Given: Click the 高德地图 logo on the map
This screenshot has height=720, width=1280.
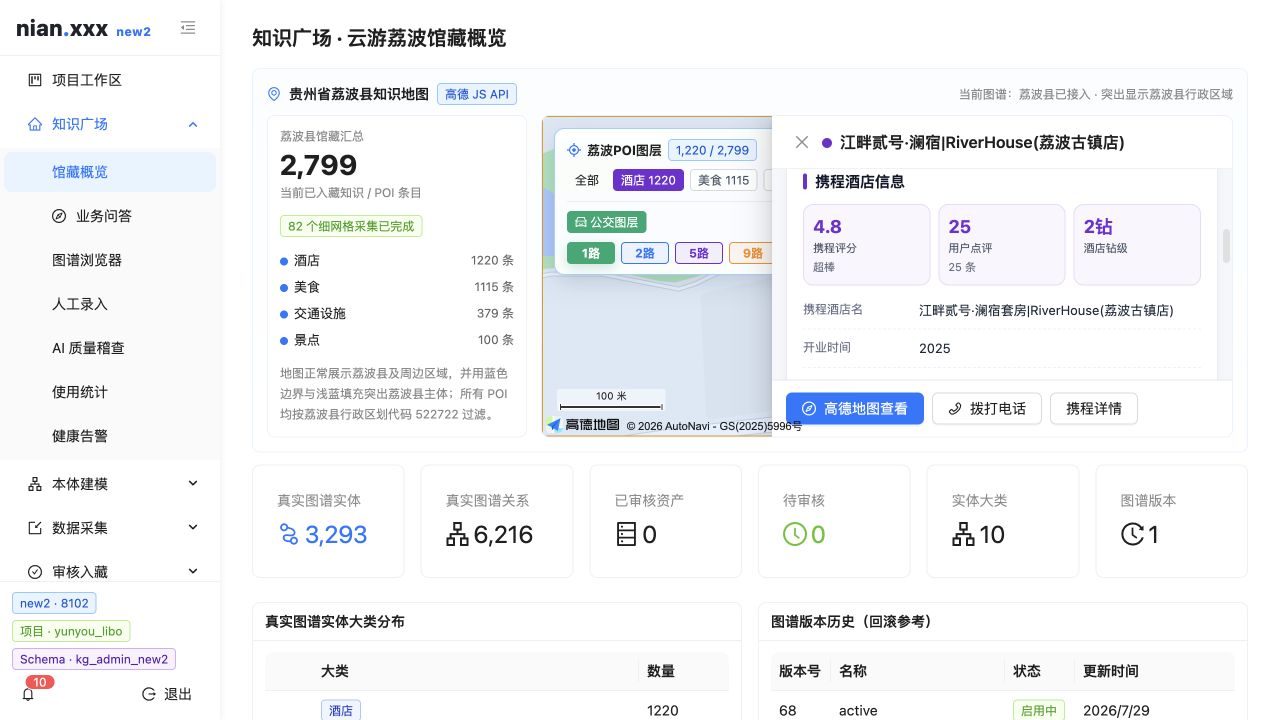Looking at the screenshot, I should pyautogui.click(x=584, y=425).
